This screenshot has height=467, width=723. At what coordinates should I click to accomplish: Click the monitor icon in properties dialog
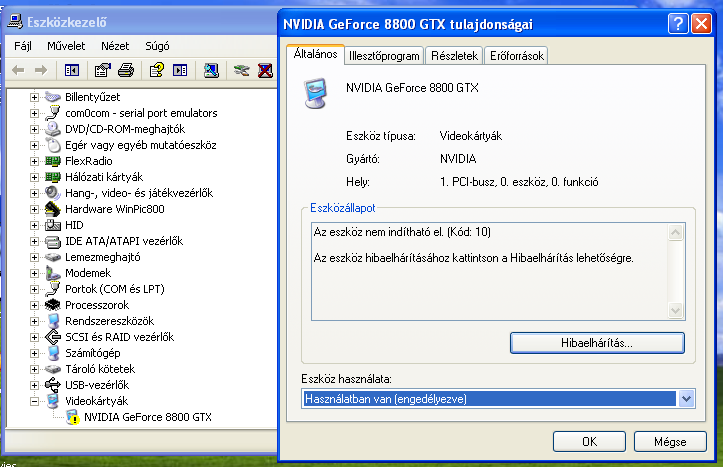point(315,93)
